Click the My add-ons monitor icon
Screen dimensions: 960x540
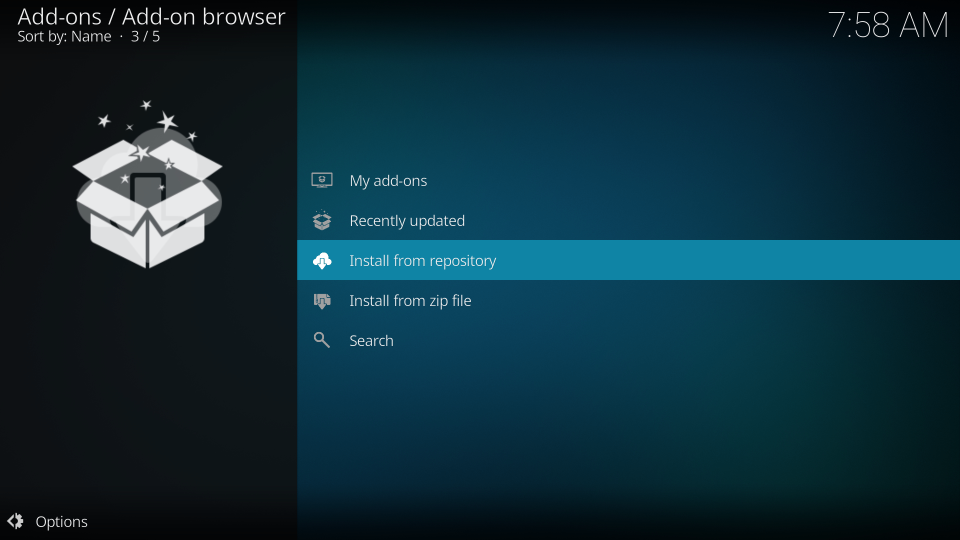tap(321, 181)
